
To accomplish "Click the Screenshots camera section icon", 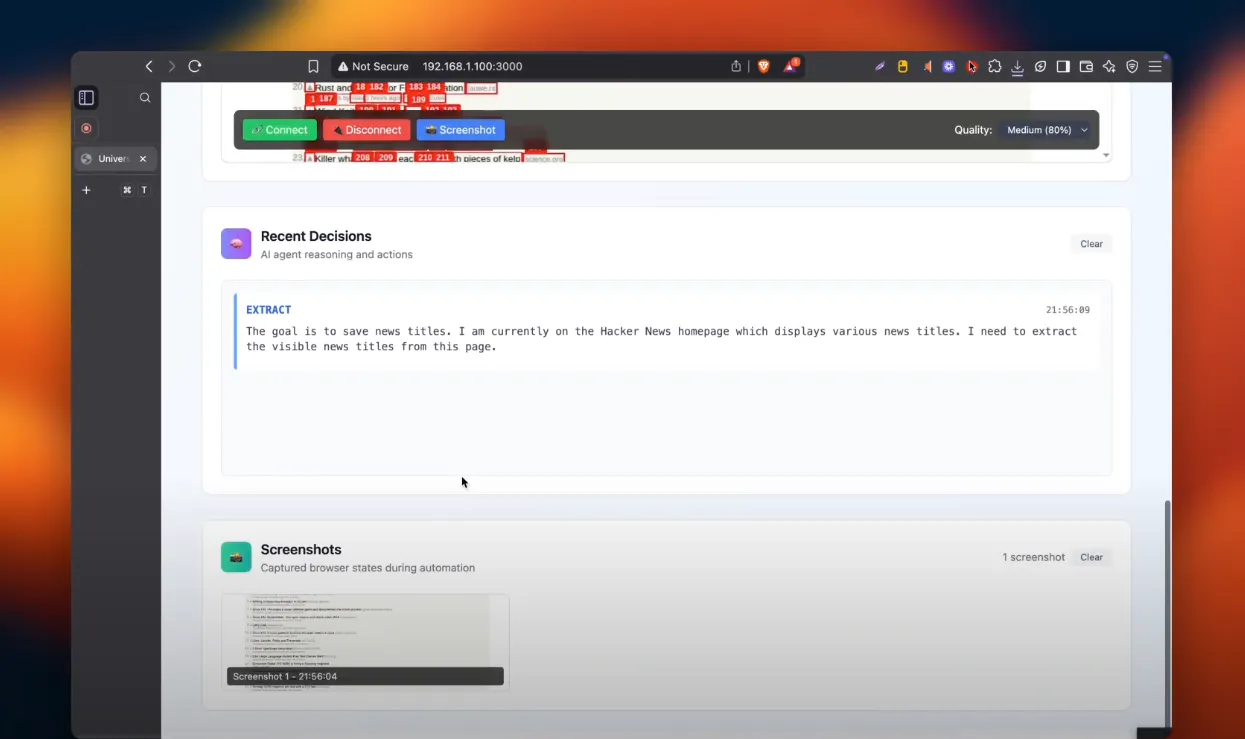I will [x=236, y=557].
